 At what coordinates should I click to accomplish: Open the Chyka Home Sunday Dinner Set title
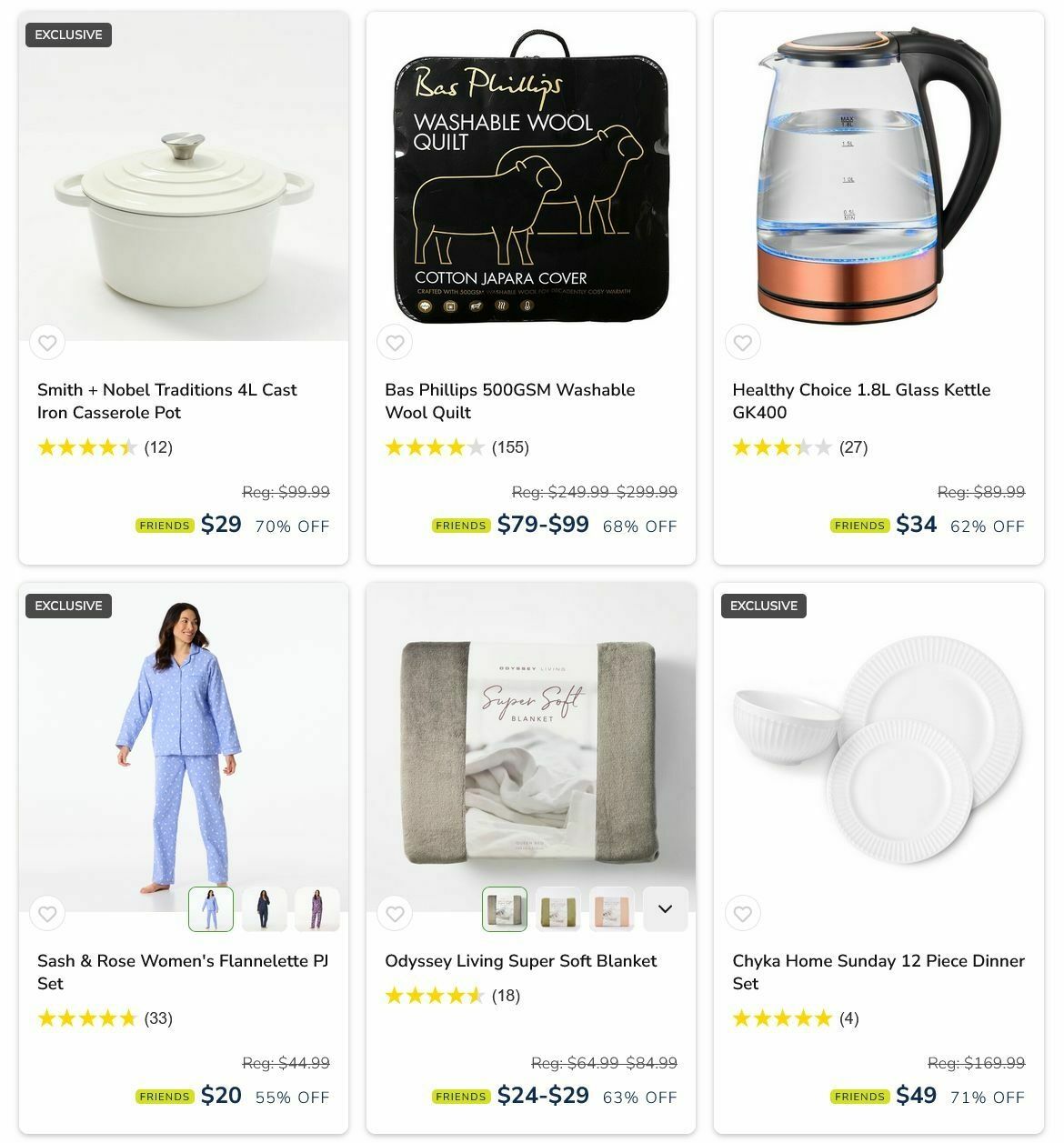[878, 972]
